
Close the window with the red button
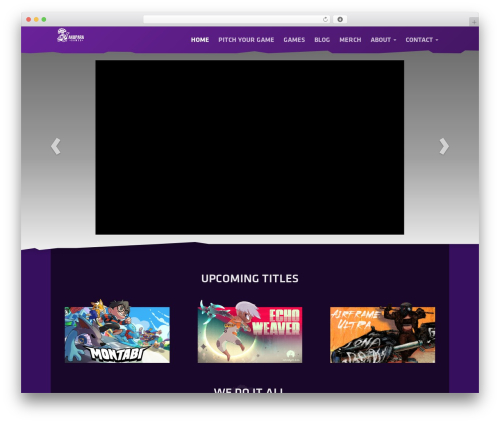[x=29, y=19]
